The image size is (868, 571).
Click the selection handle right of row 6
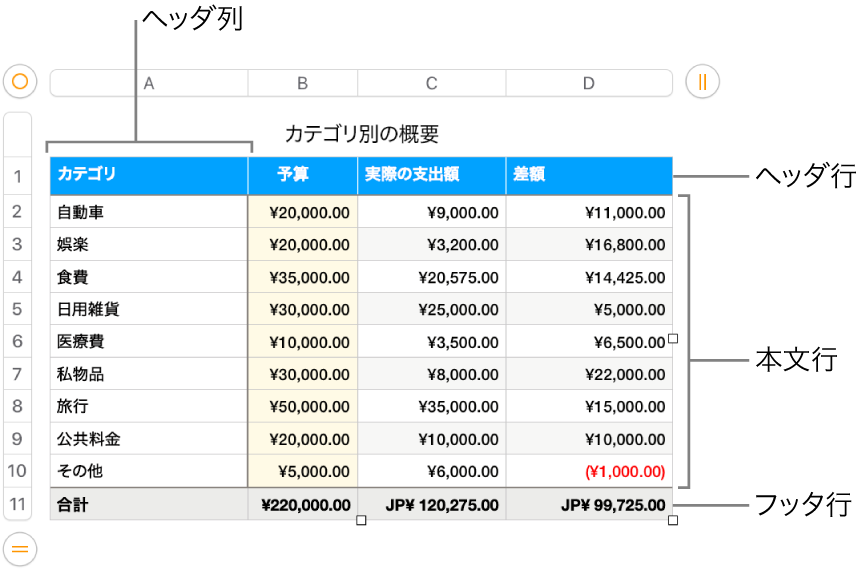[673, 340]
